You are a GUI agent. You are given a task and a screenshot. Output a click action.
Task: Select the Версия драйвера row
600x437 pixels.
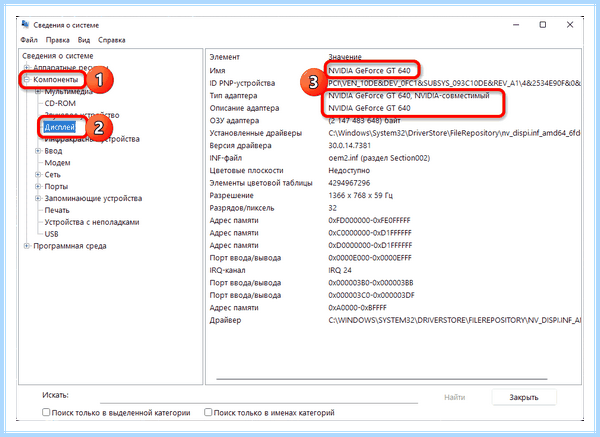393,145
